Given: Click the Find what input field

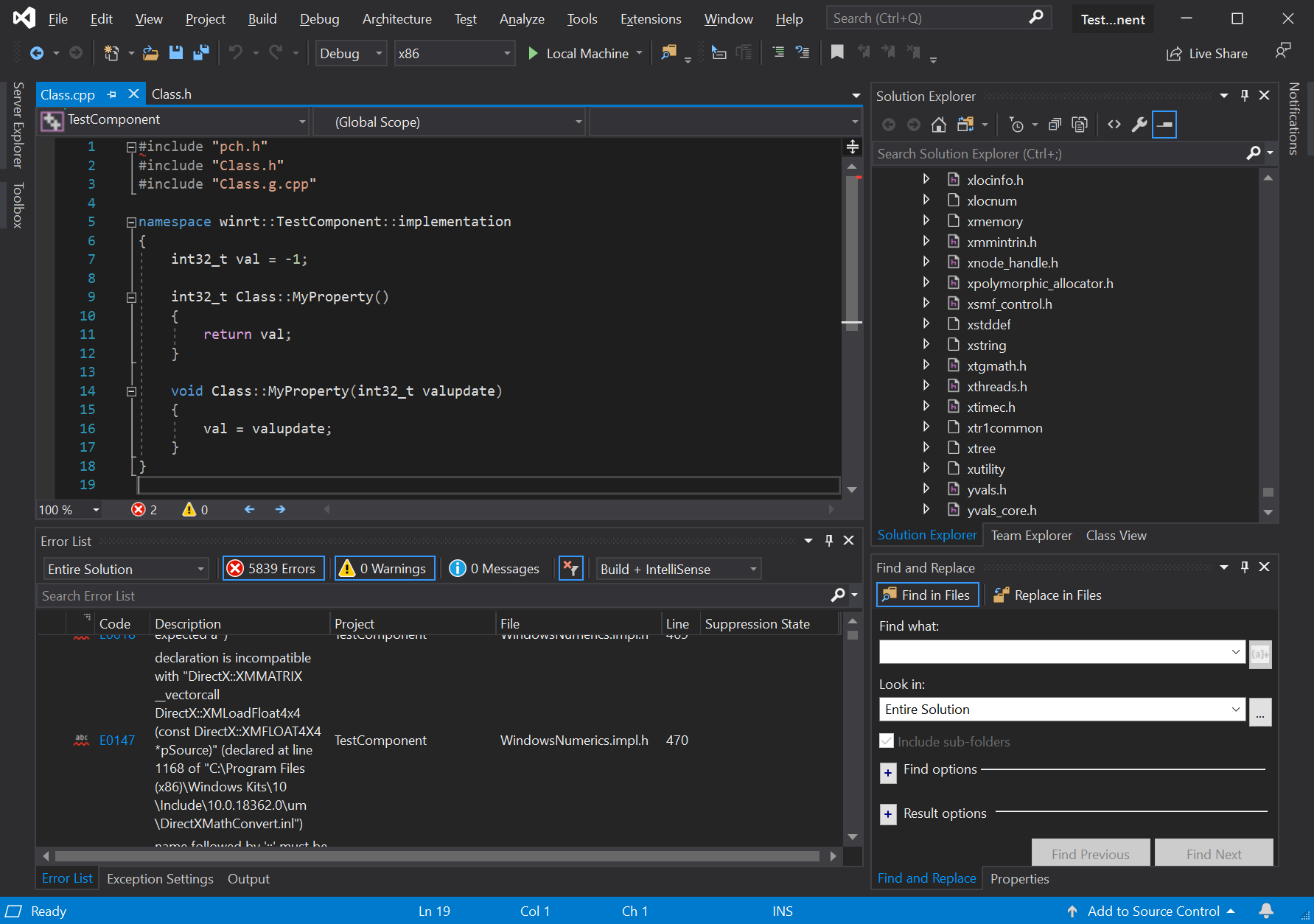Looking at the screenshot, I should [x=1054, y=652].
